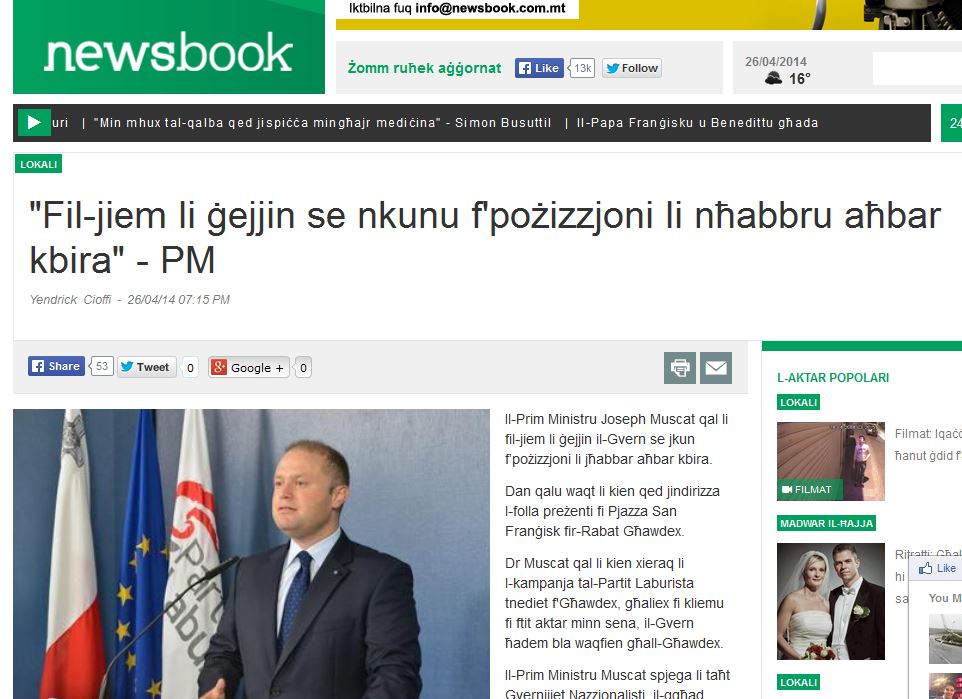Tweet this article
This screenshot has height=699, width=962.
(x=147, y=367)
